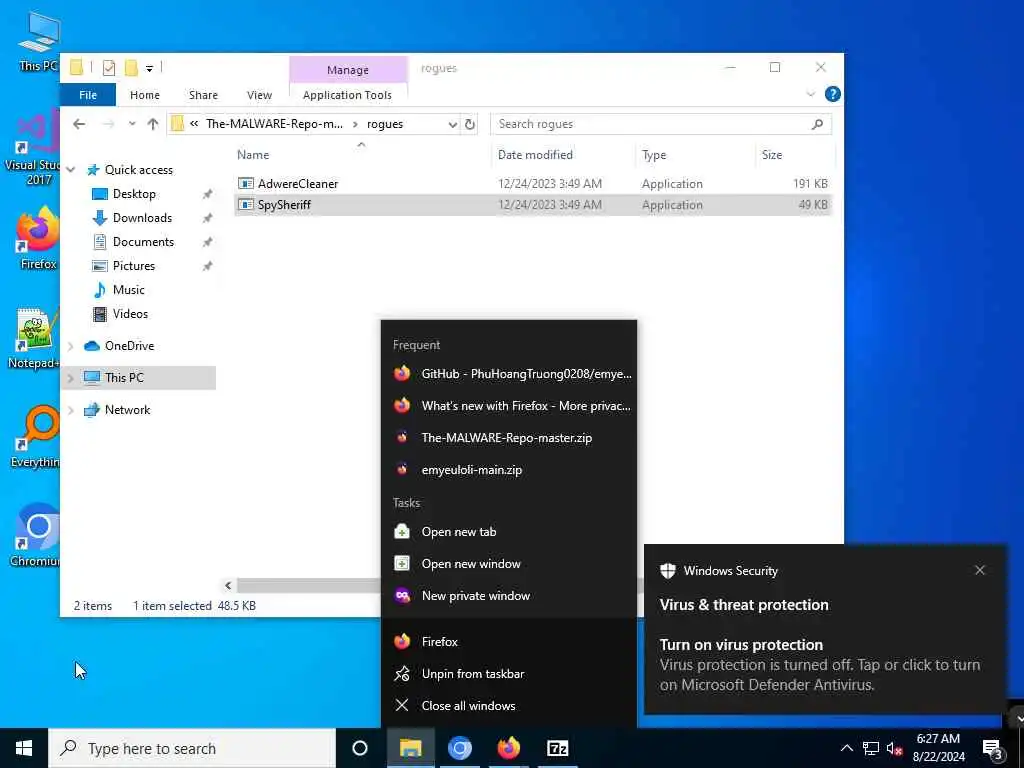Viewport: 1024px width, 768px height.
Task: Expand the Network tree node
Action: pos(71,410)
